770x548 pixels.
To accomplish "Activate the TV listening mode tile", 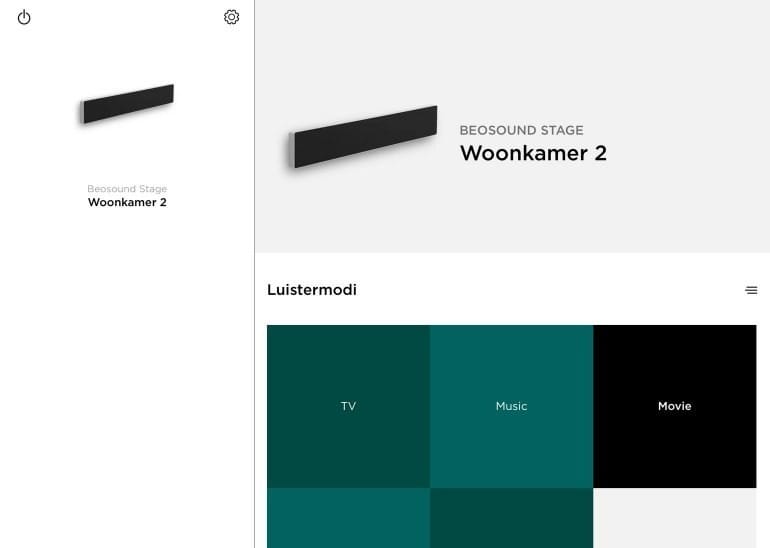I will 348,406.
